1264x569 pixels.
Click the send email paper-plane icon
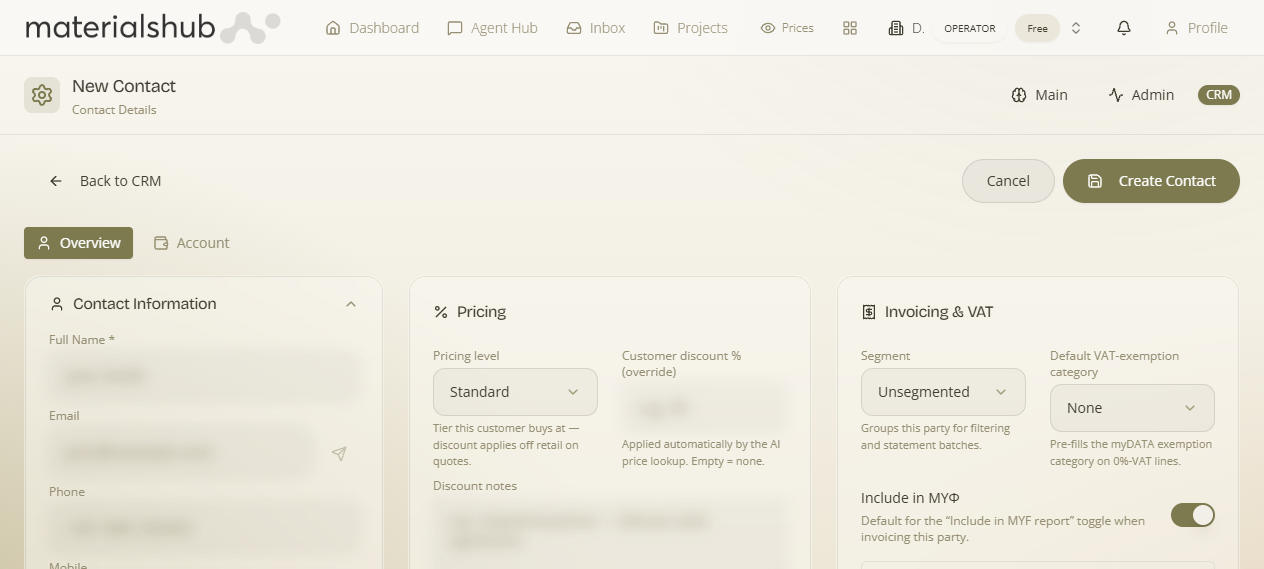[339, 453]
